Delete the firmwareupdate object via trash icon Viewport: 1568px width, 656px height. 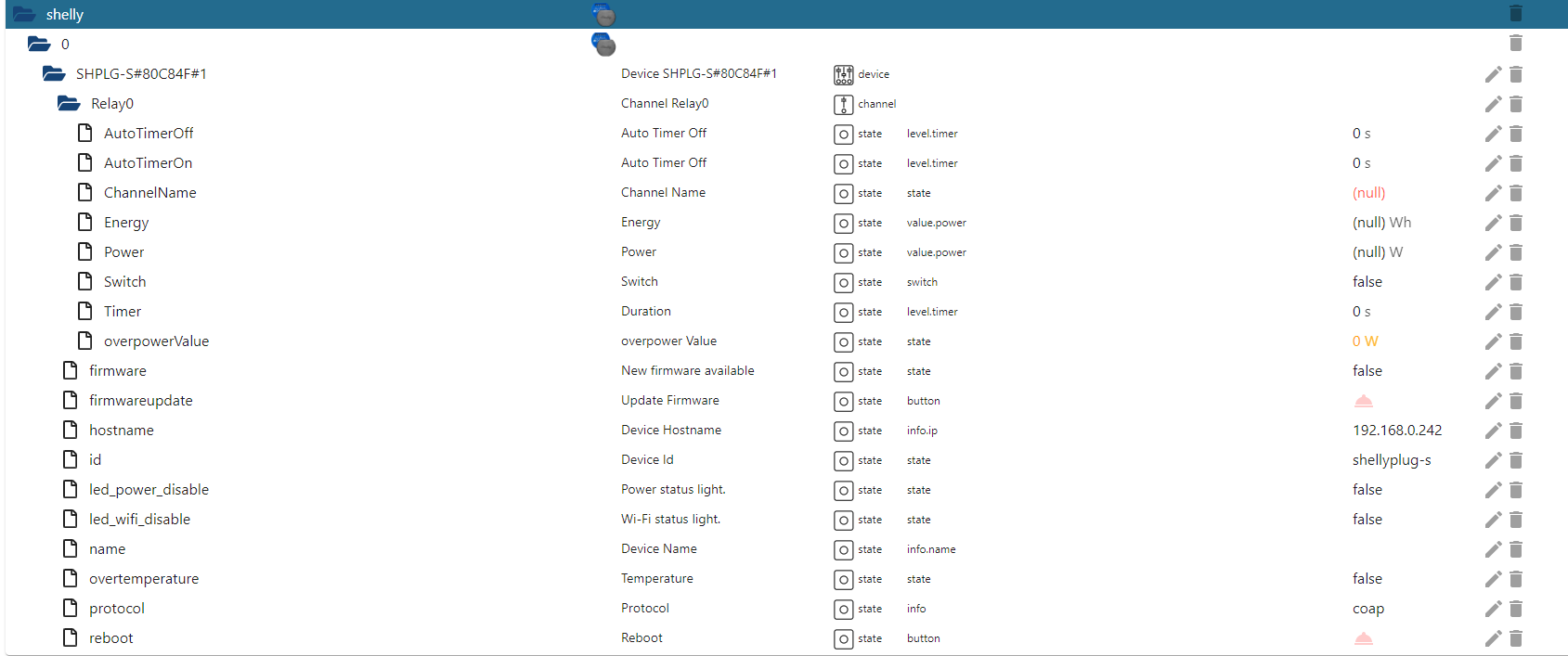(x=1516, y=401)
